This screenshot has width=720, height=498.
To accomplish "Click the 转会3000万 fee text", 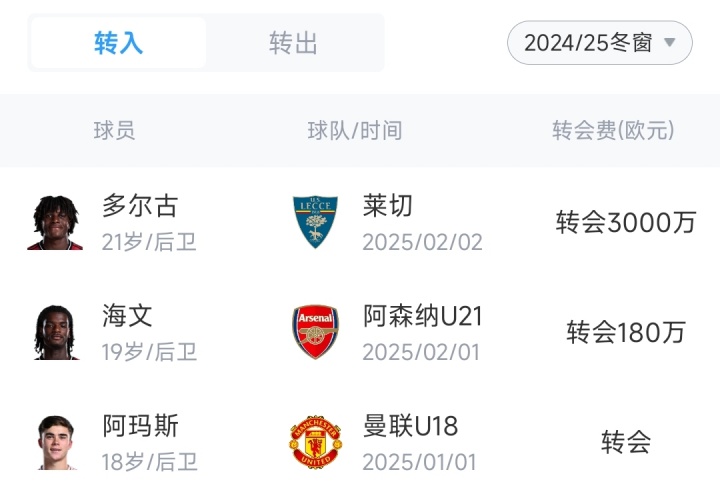I will click(626, 222).
